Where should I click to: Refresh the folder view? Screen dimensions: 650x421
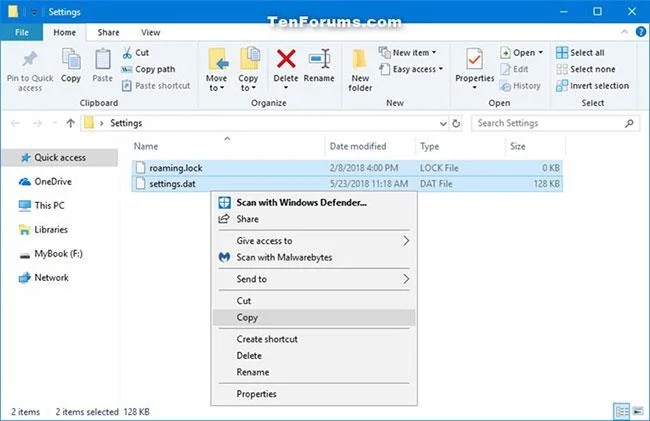point(456,123)
